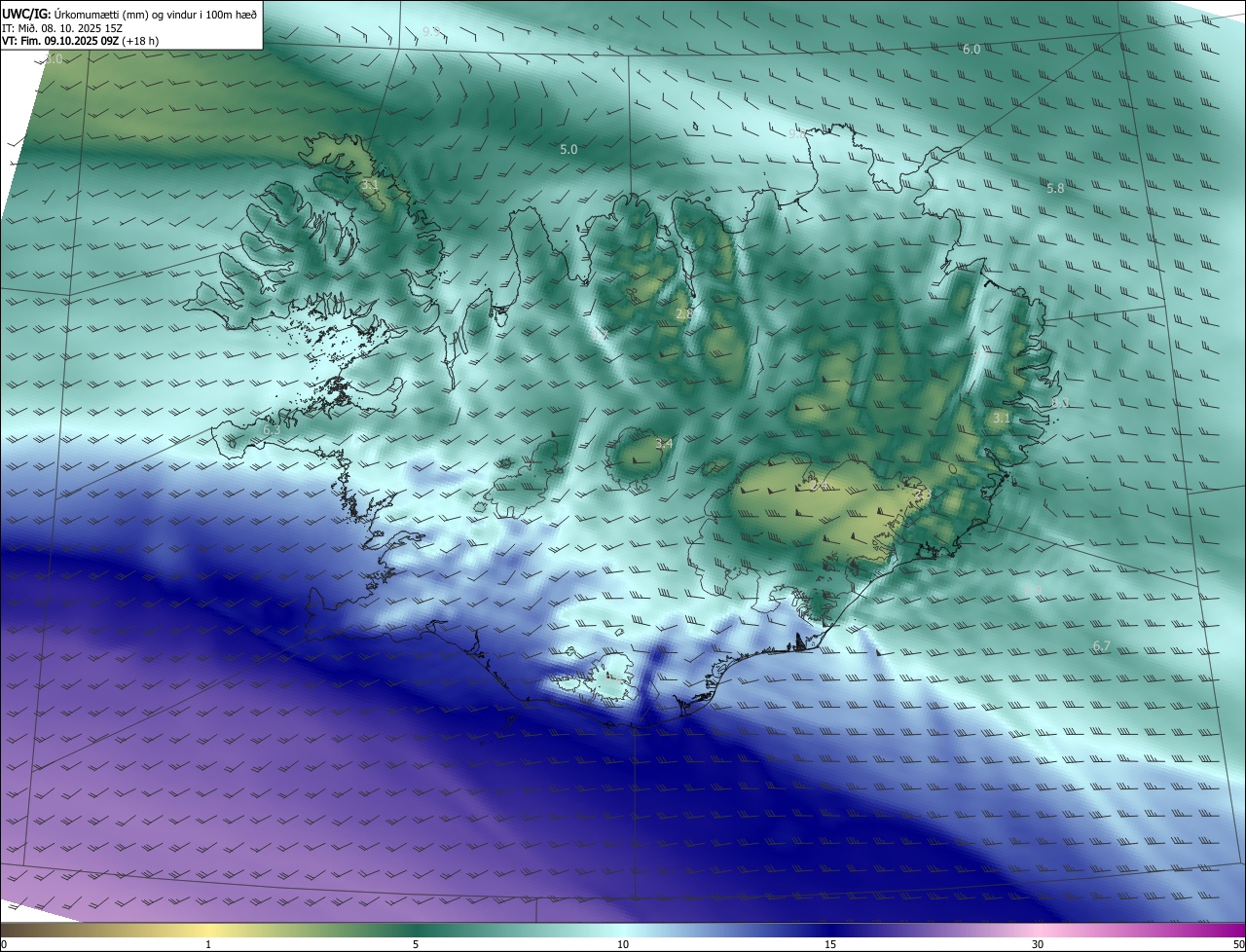Pick the yellow section of the color bar

(x=209, y=930)
